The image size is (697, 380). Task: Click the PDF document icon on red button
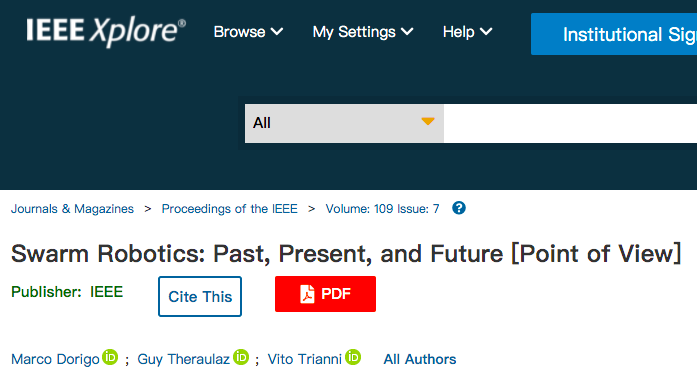(x=307, y=294)
